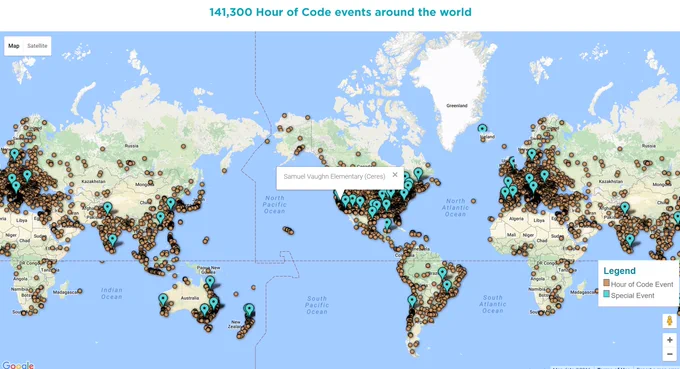
Task: Click the teal pin near the Gulf of Mexico
Action: click(x=387, y=223)
